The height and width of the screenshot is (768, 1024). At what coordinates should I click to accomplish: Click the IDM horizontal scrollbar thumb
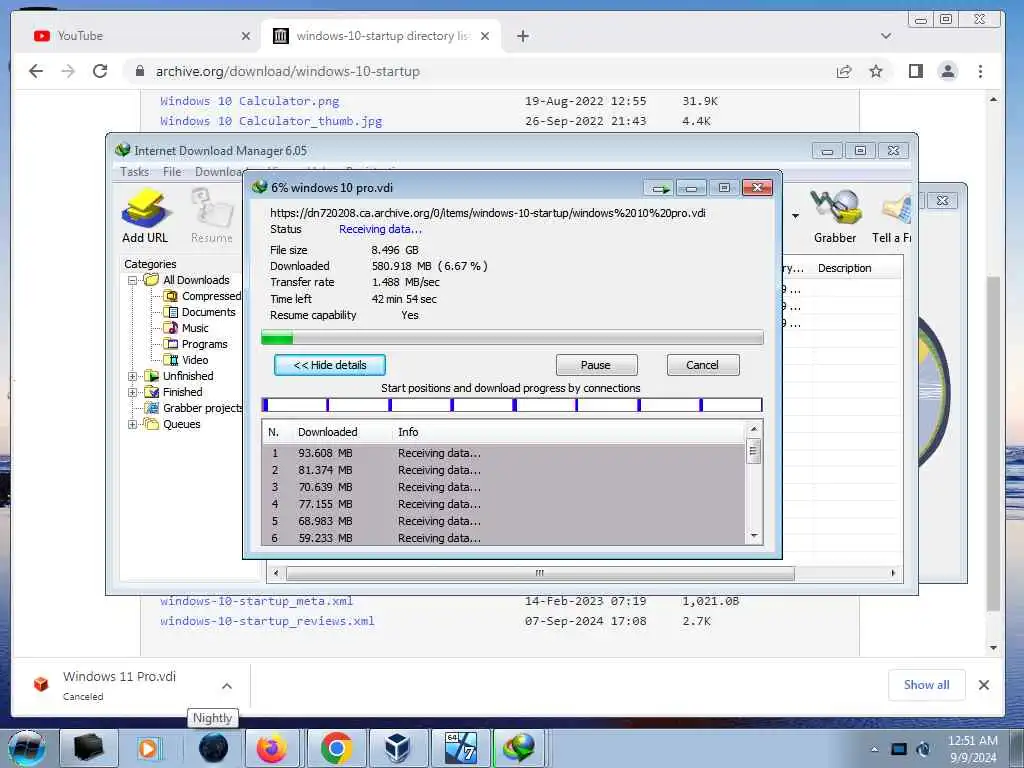540,573
